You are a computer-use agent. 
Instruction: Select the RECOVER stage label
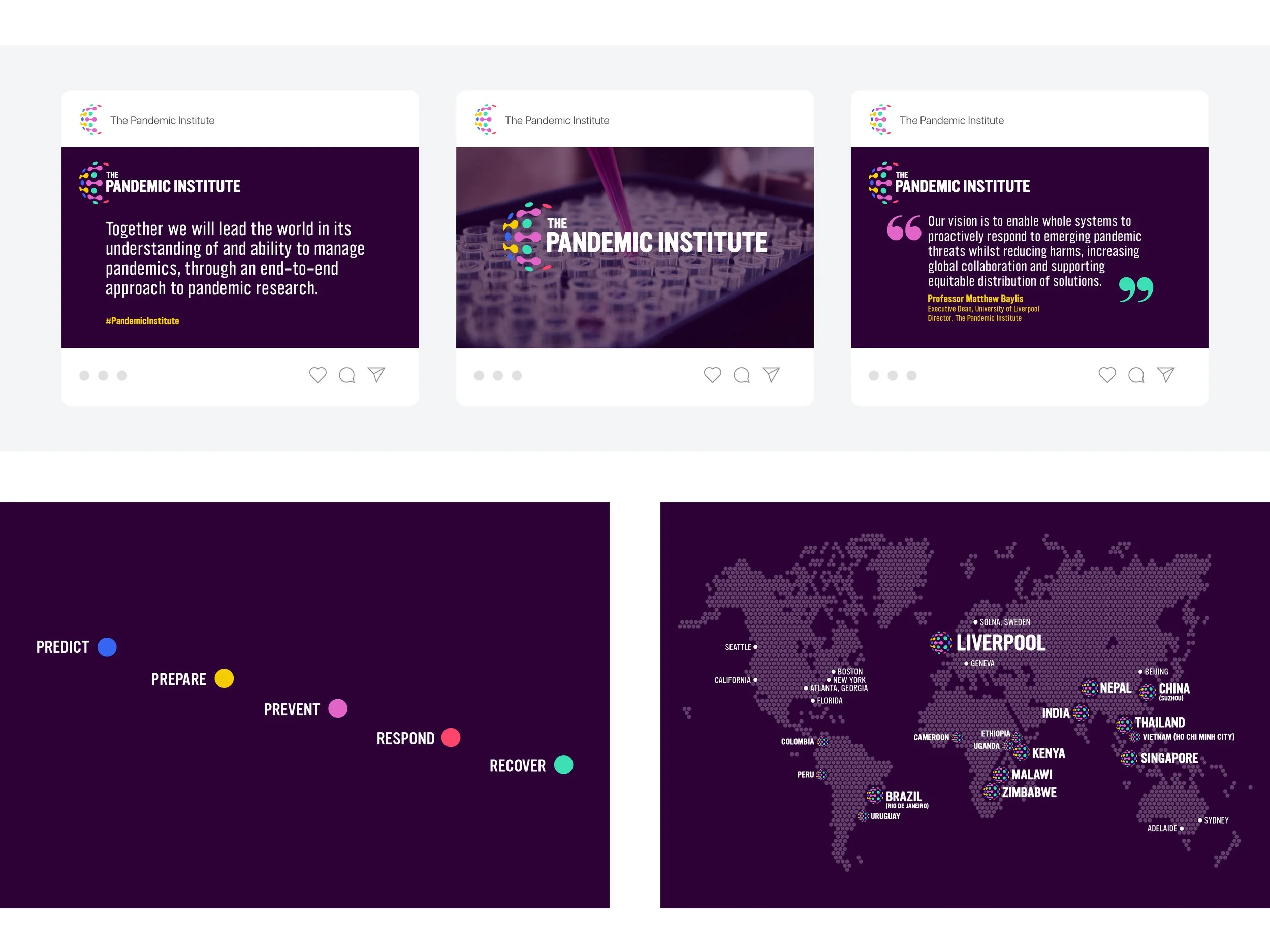[517, 766]
